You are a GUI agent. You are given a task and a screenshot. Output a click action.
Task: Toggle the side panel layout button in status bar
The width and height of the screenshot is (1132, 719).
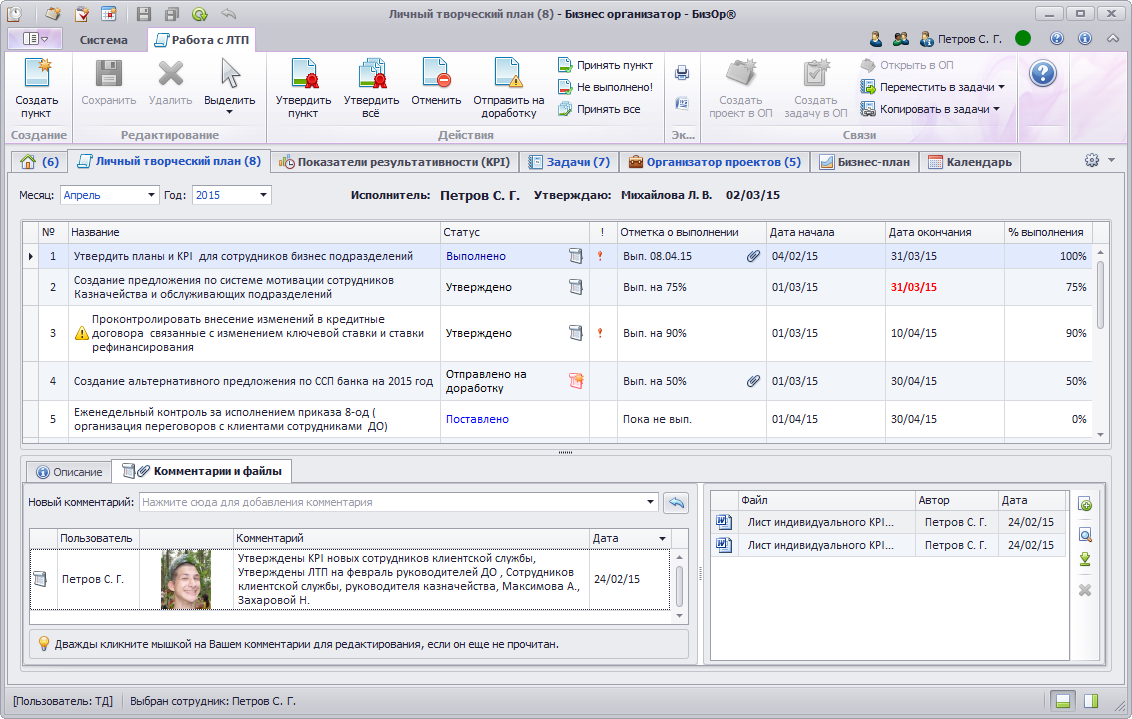coord(1092,700)
